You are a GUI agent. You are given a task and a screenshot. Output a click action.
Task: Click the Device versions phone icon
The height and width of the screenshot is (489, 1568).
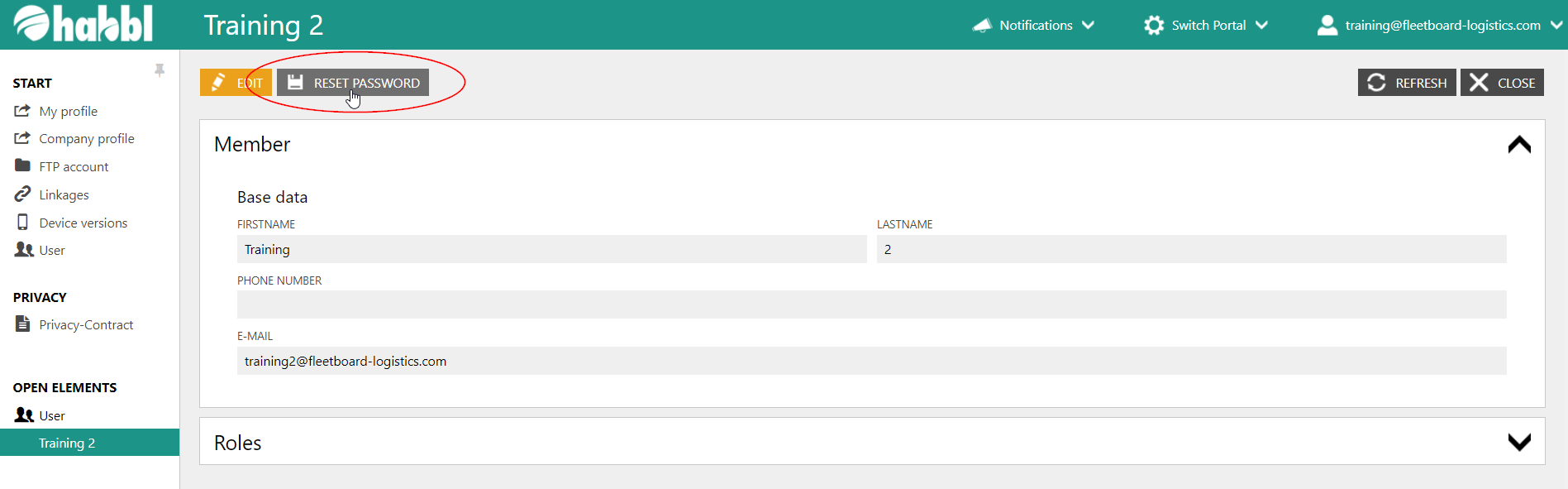coord(22,223)
